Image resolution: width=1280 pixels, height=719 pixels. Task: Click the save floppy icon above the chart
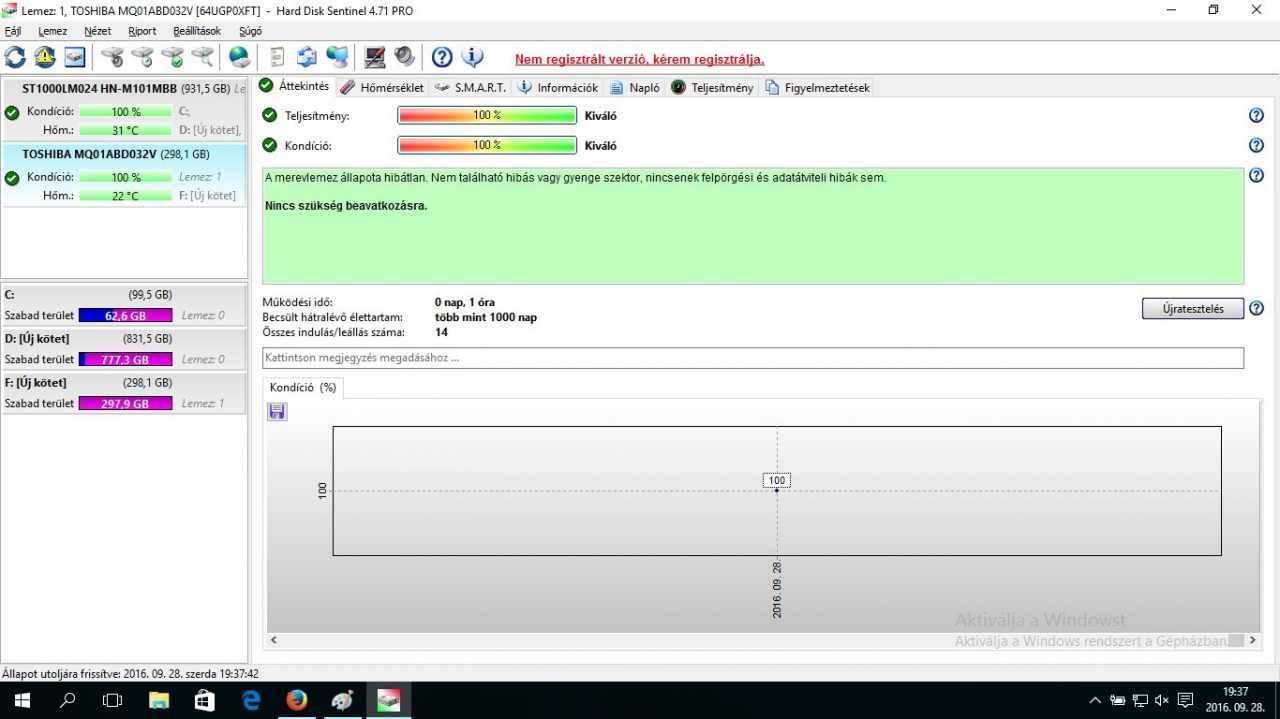[x=277, y=411]
